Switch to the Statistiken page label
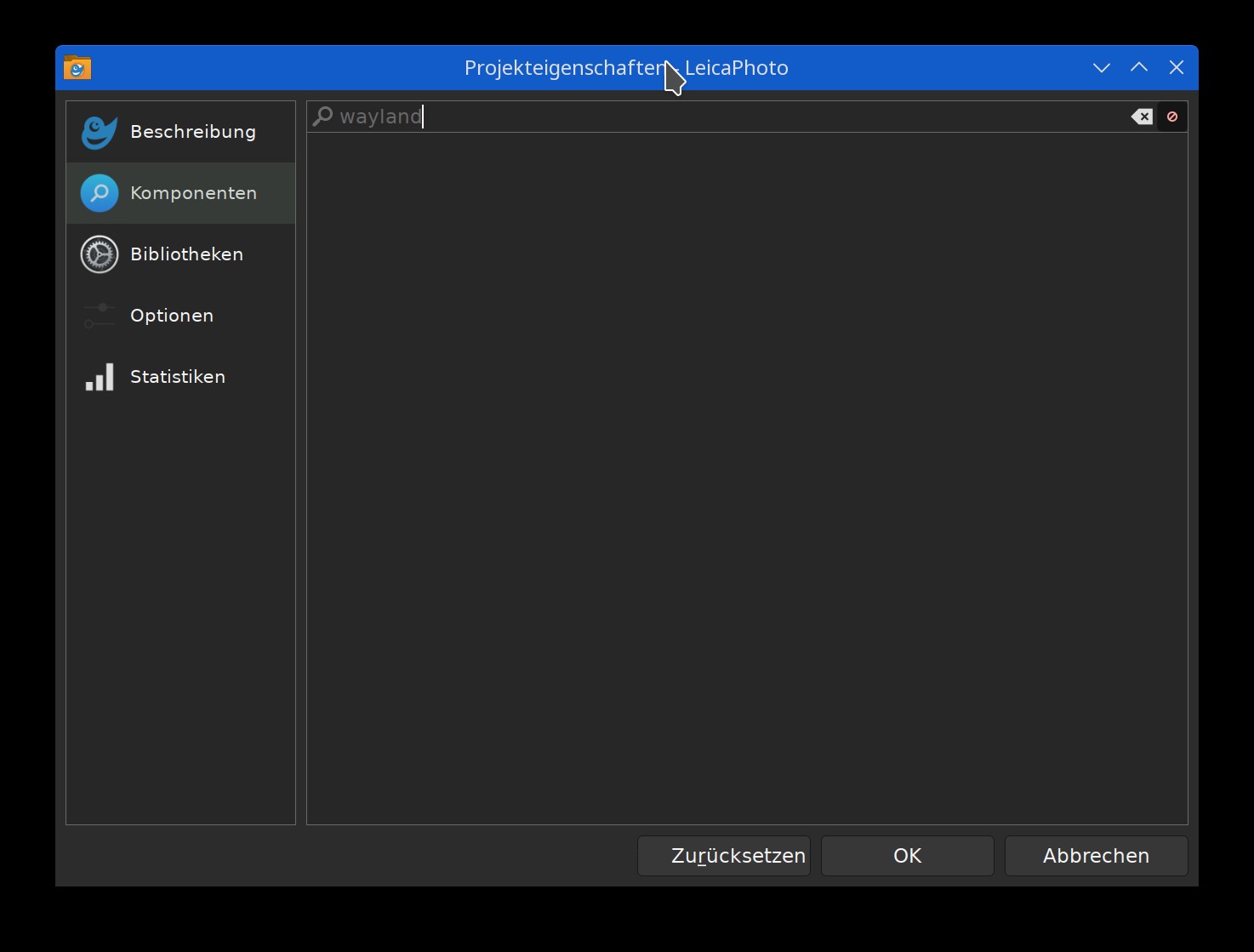 [x=178, y=377]
